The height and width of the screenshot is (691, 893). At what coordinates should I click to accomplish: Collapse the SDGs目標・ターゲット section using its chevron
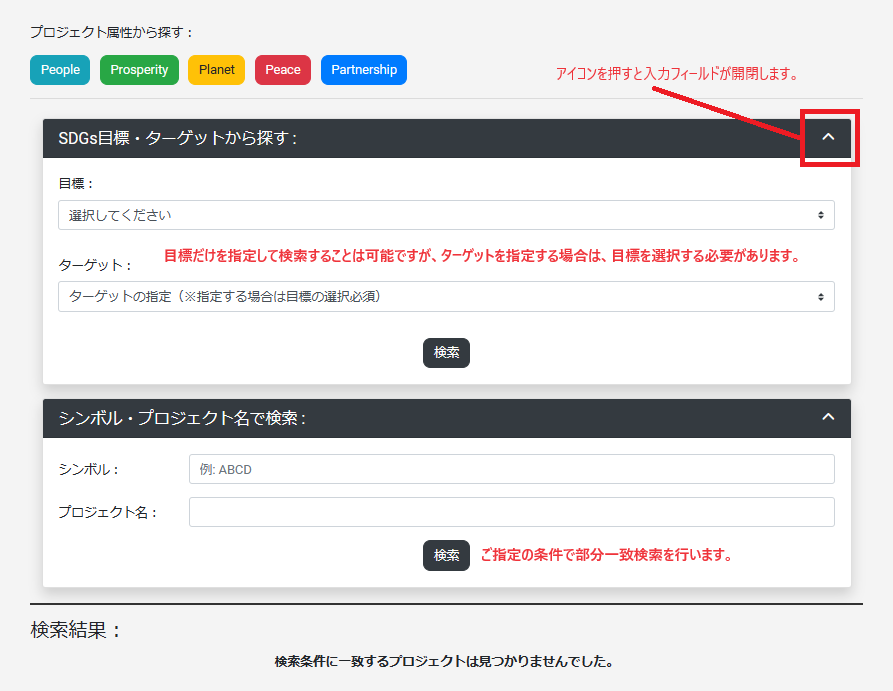(828, 137)
